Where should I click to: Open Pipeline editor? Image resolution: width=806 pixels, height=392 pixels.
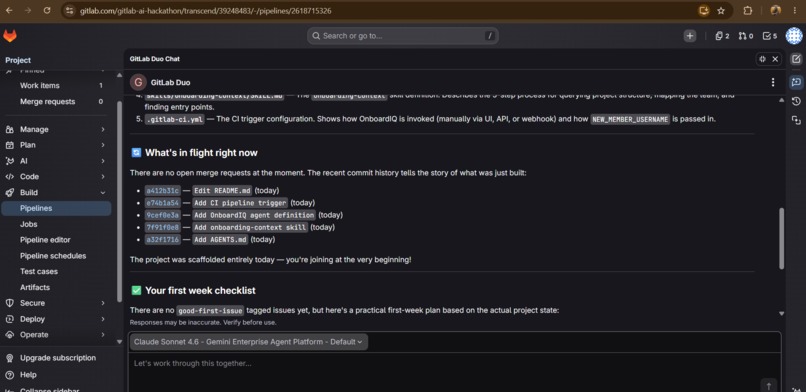point(56,240)
